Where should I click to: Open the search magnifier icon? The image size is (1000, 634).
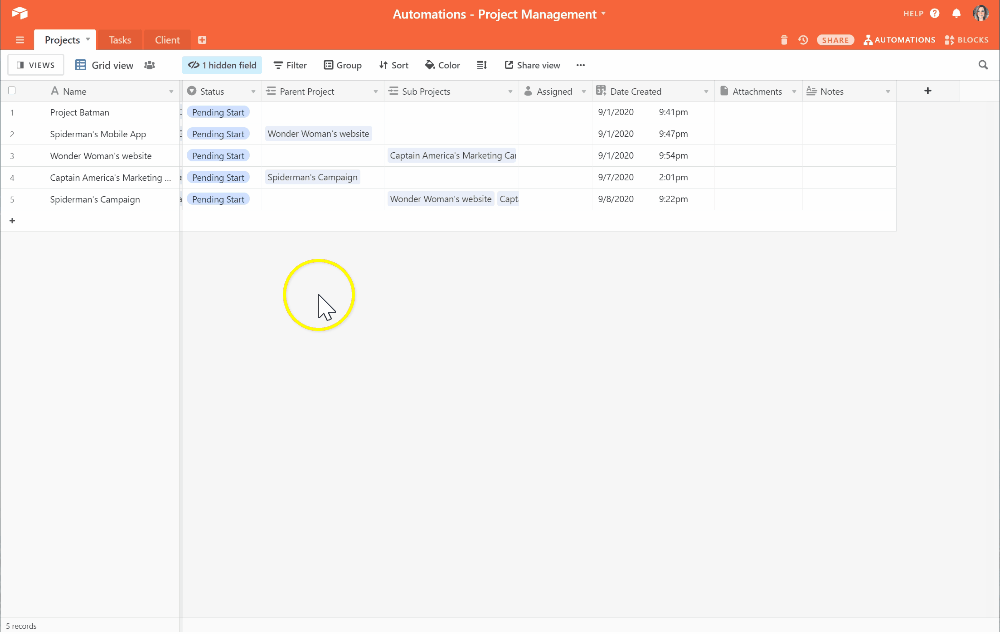[x=983, y=64]
